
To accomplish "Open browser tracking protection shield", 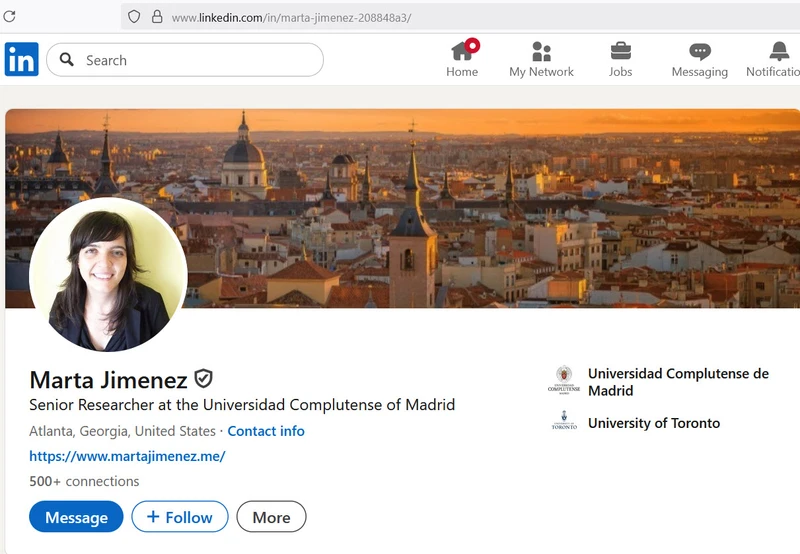I will pyautogui.click(x=134, y=17).
